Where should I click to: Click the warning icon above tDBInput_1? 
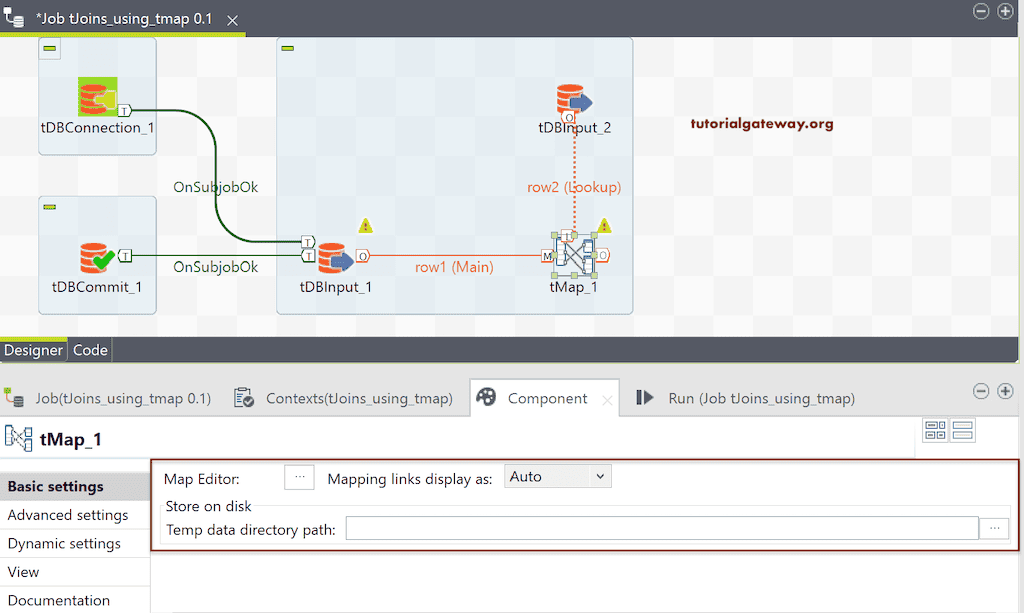366,227
